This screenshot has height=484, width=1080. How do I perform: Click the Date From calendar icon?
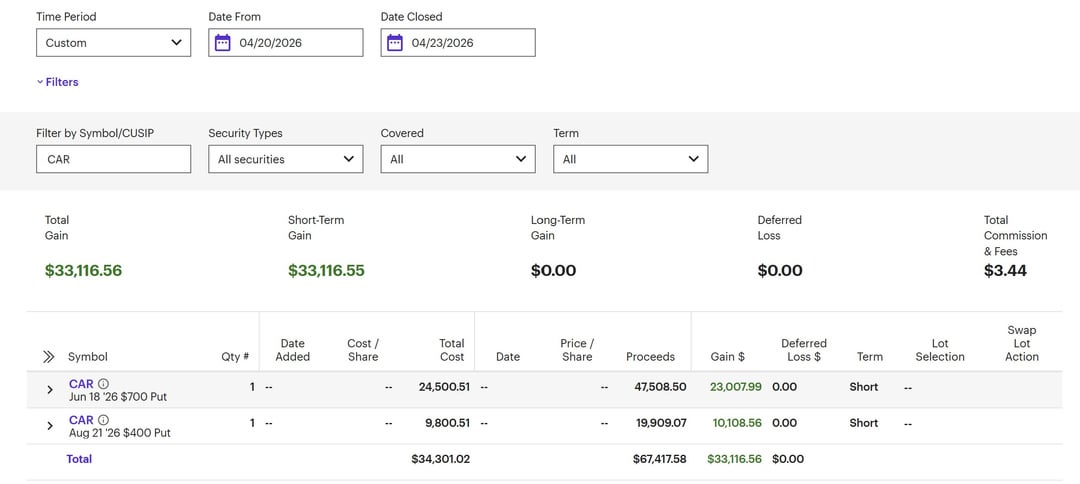(222, 43)
